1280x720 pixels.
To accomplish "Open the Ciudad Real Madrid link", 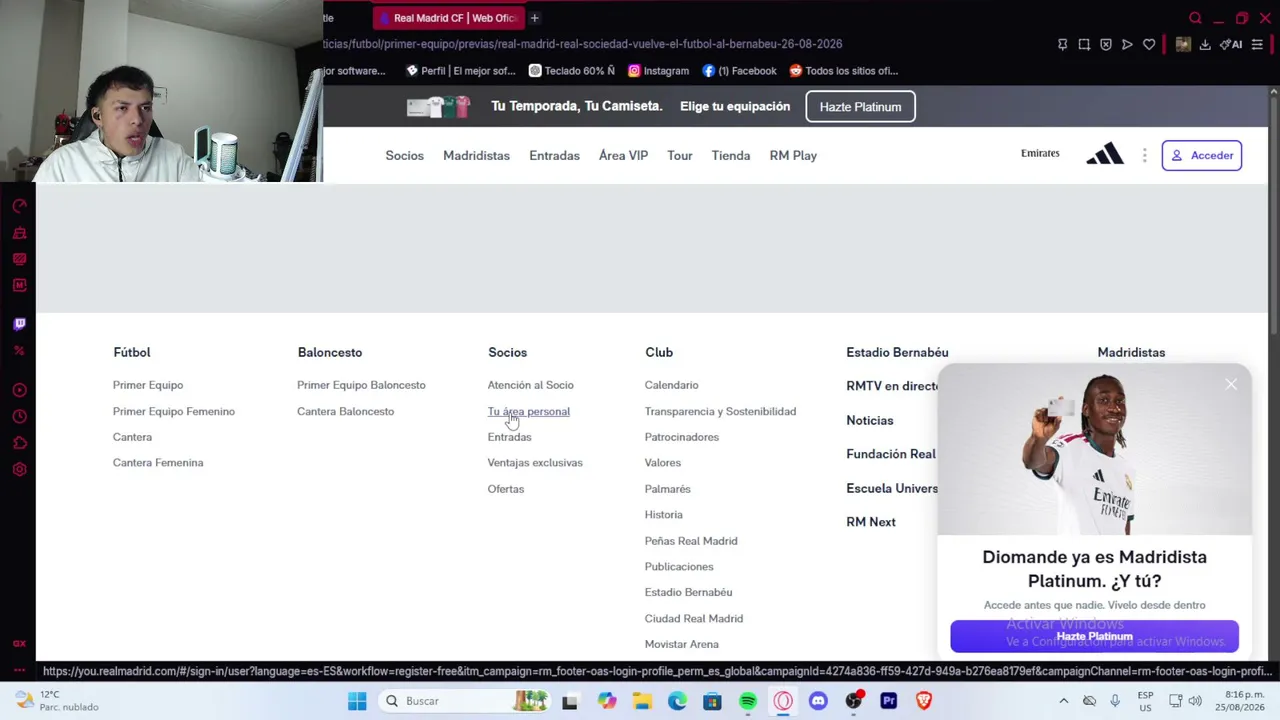I will coord(694,618).
